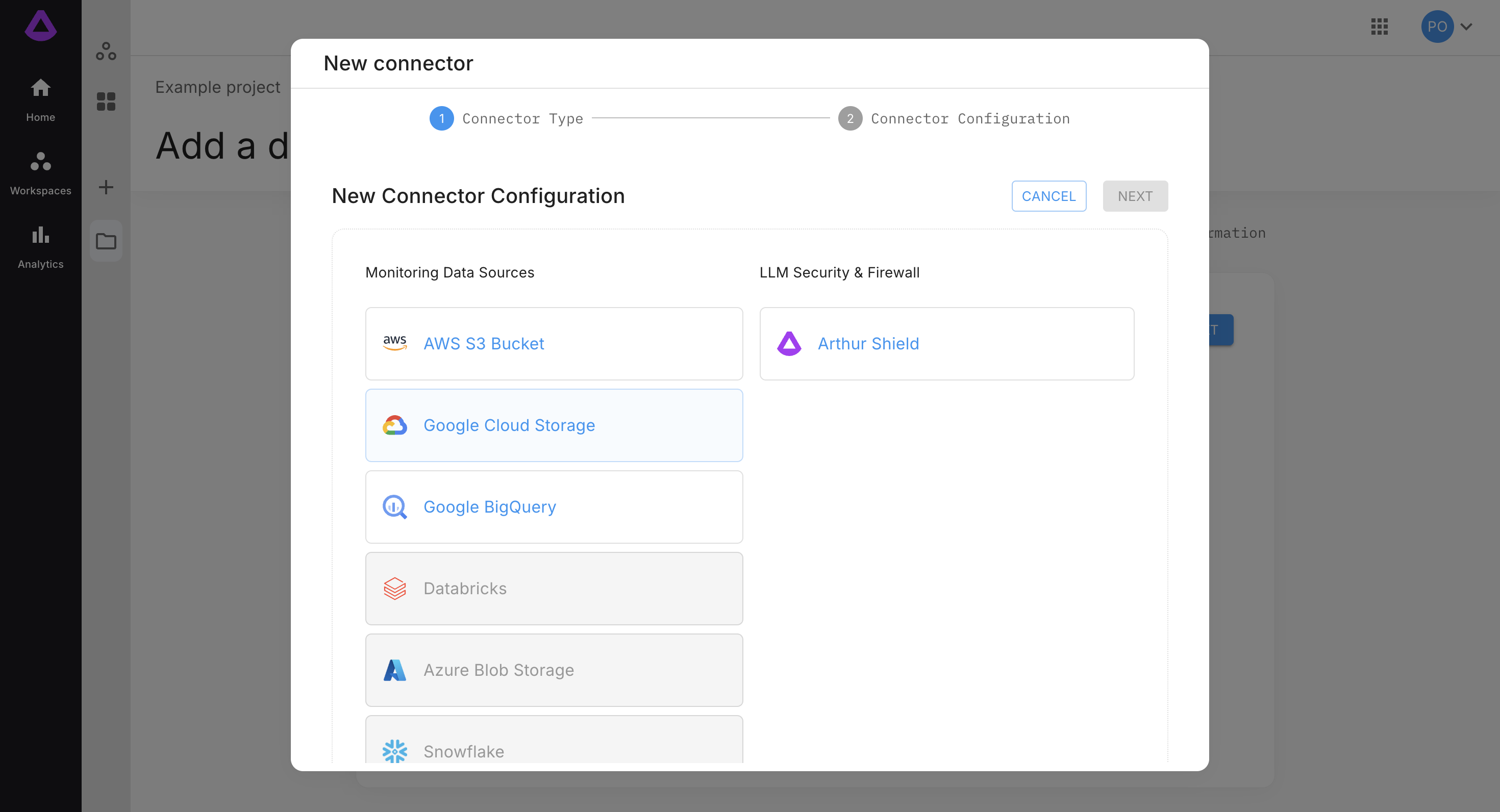Viewport: 1500px width, 812px height.
Task: Click the New Connector Configuration heading
Action: pyautogui.click(x=478, y=196)
